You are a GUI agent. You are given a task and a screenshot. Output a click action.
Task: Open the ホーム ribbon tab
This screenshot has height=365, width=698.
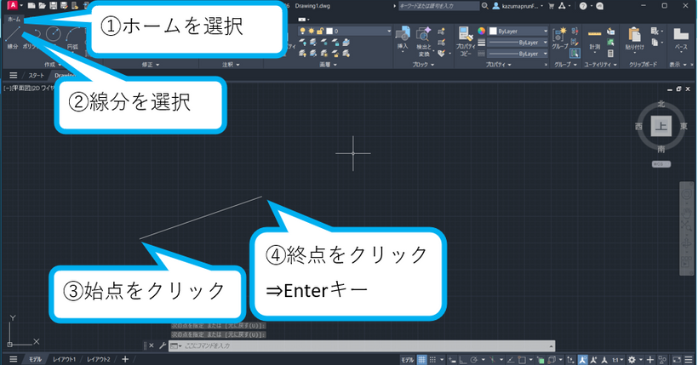14,20
